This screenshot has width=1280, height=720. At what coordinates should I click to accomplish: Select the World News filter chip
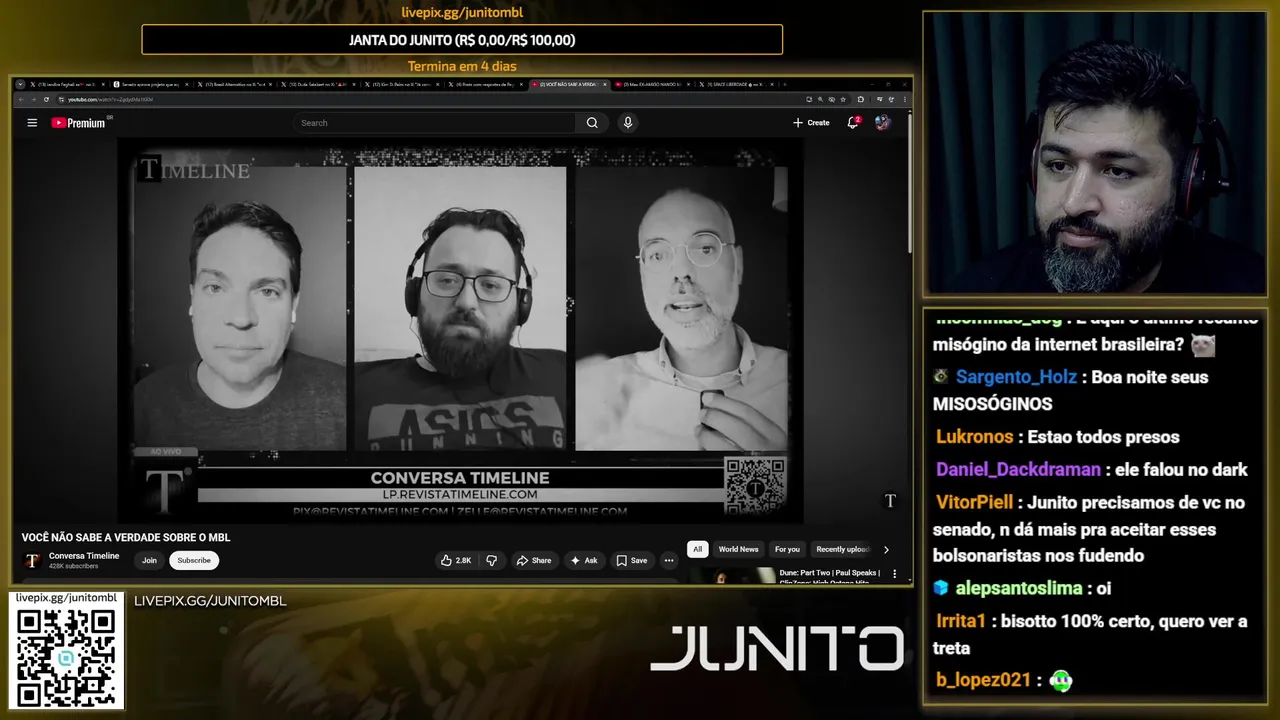click(x=738, y=549)
